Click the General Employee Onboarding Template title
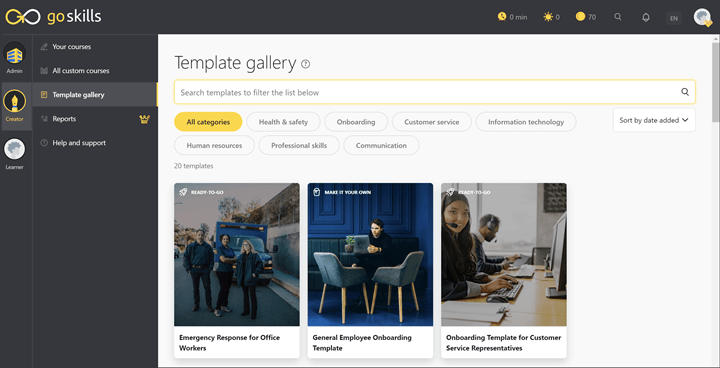This screenshot has width=720, height=368. (x=362, y=343)
